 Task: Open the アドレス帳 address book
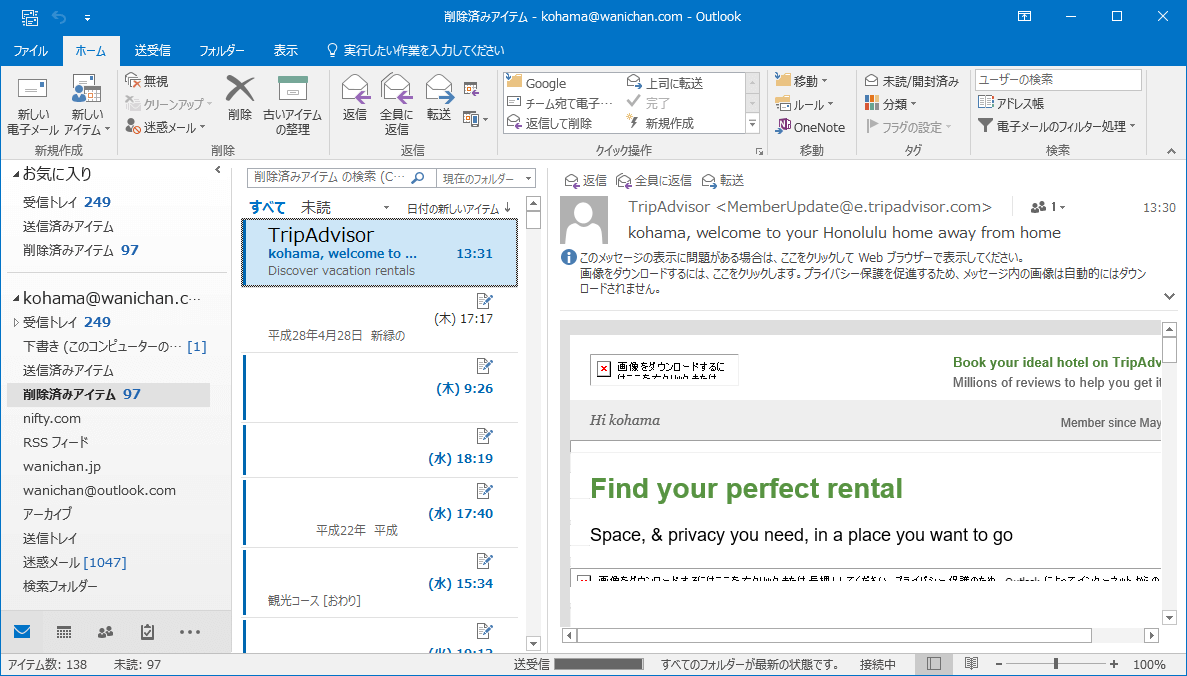pos(1011,103)
